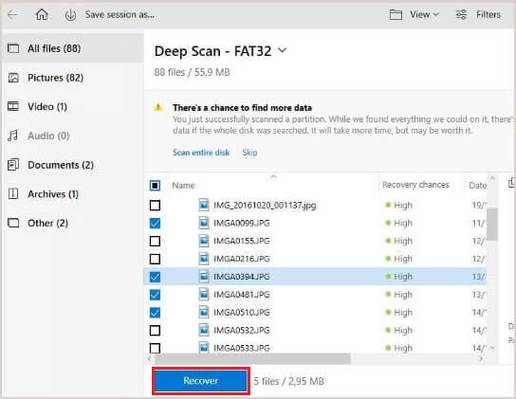Select the Archives (1) category icon

click(13, 194)
